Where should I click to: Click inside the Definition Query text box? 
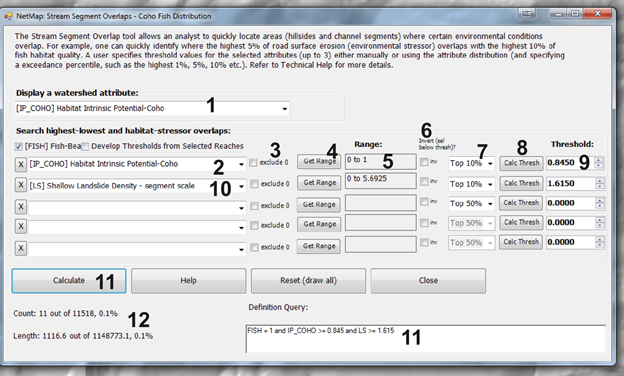[426, 339]
